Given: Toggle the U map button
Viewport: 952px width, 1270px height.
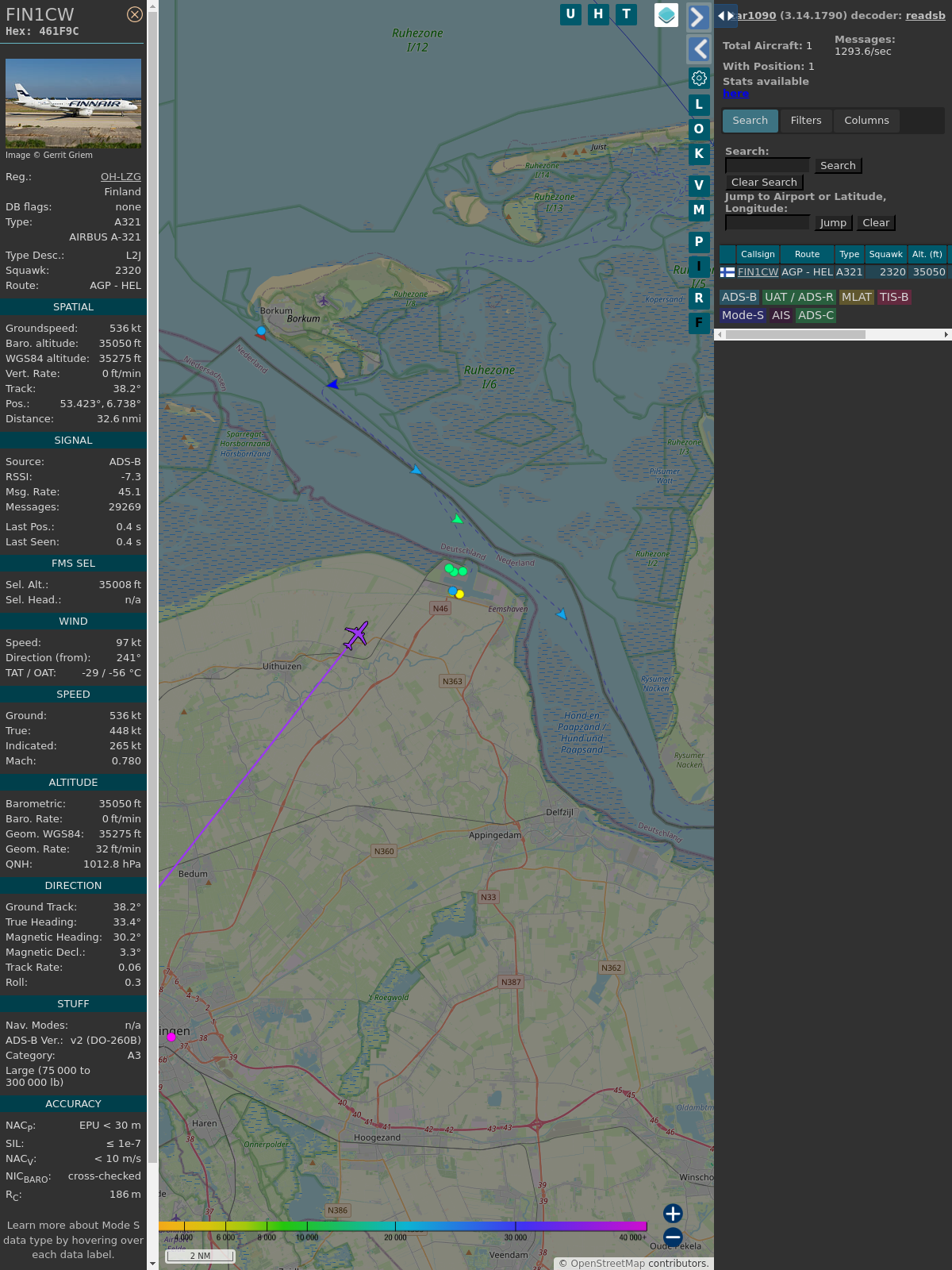Looking at the screenshot, I should [570, 14].
